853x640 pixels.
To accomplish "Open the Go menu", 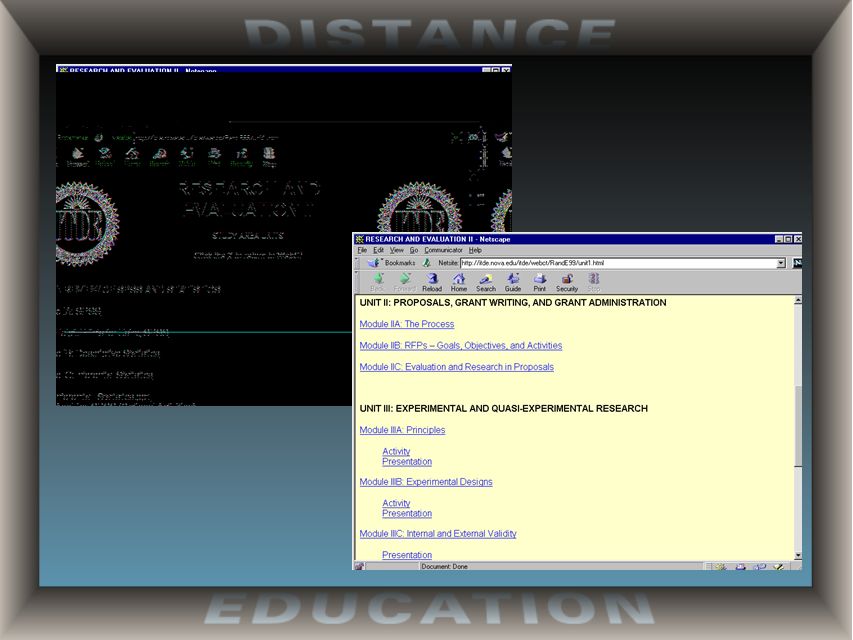I will 413,250.
